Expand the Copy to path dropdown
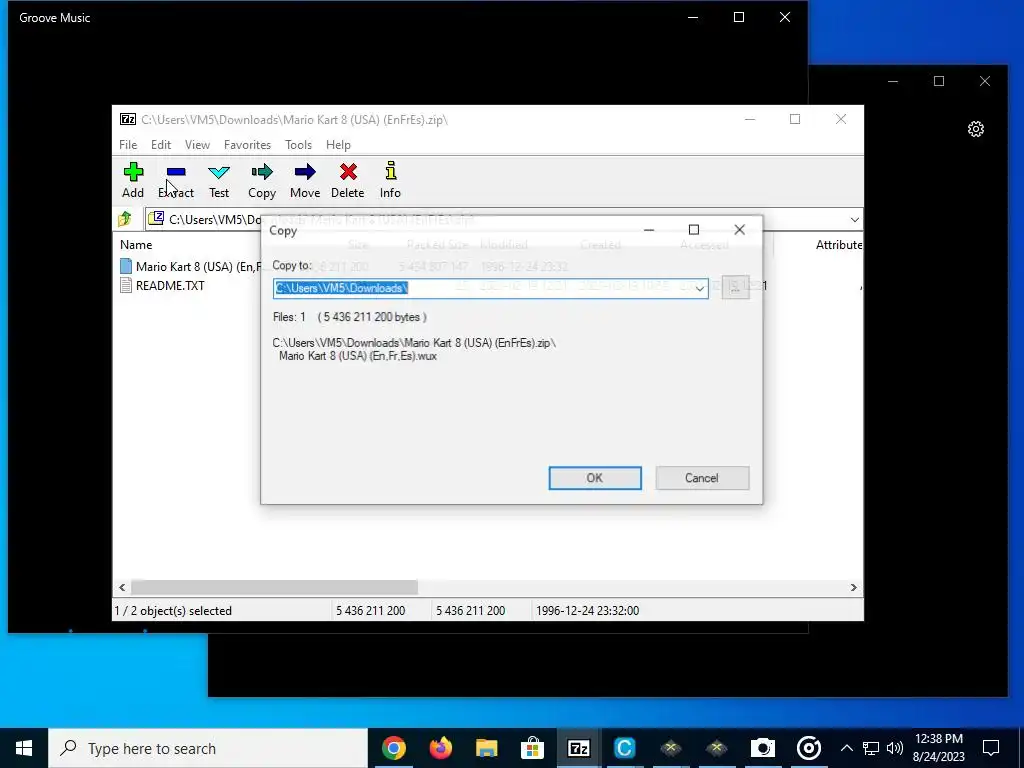1024x768 pixels. (x=699, y=288)
